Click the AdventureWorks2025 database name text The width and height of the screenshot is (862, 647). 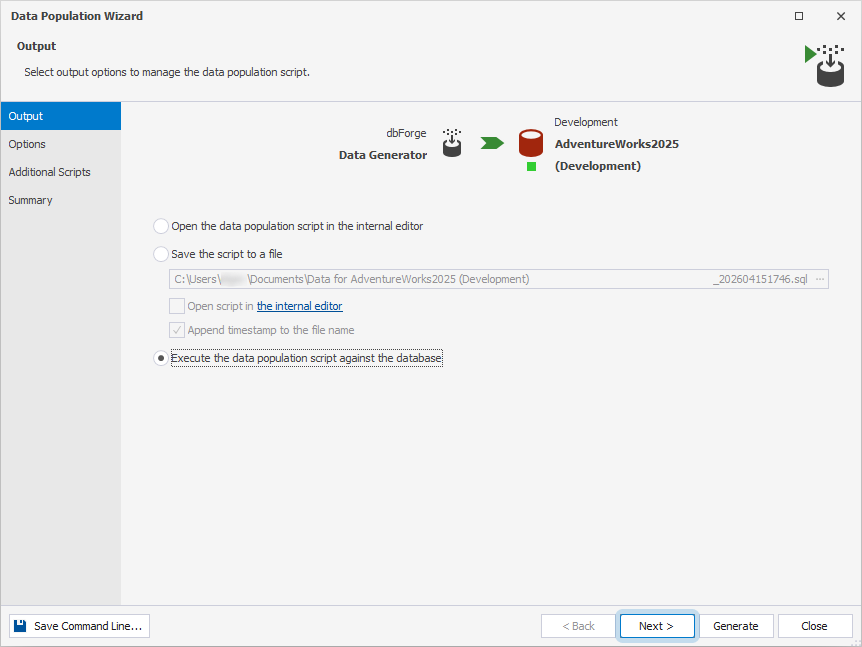pyautogui.click(x=617, y=144)
